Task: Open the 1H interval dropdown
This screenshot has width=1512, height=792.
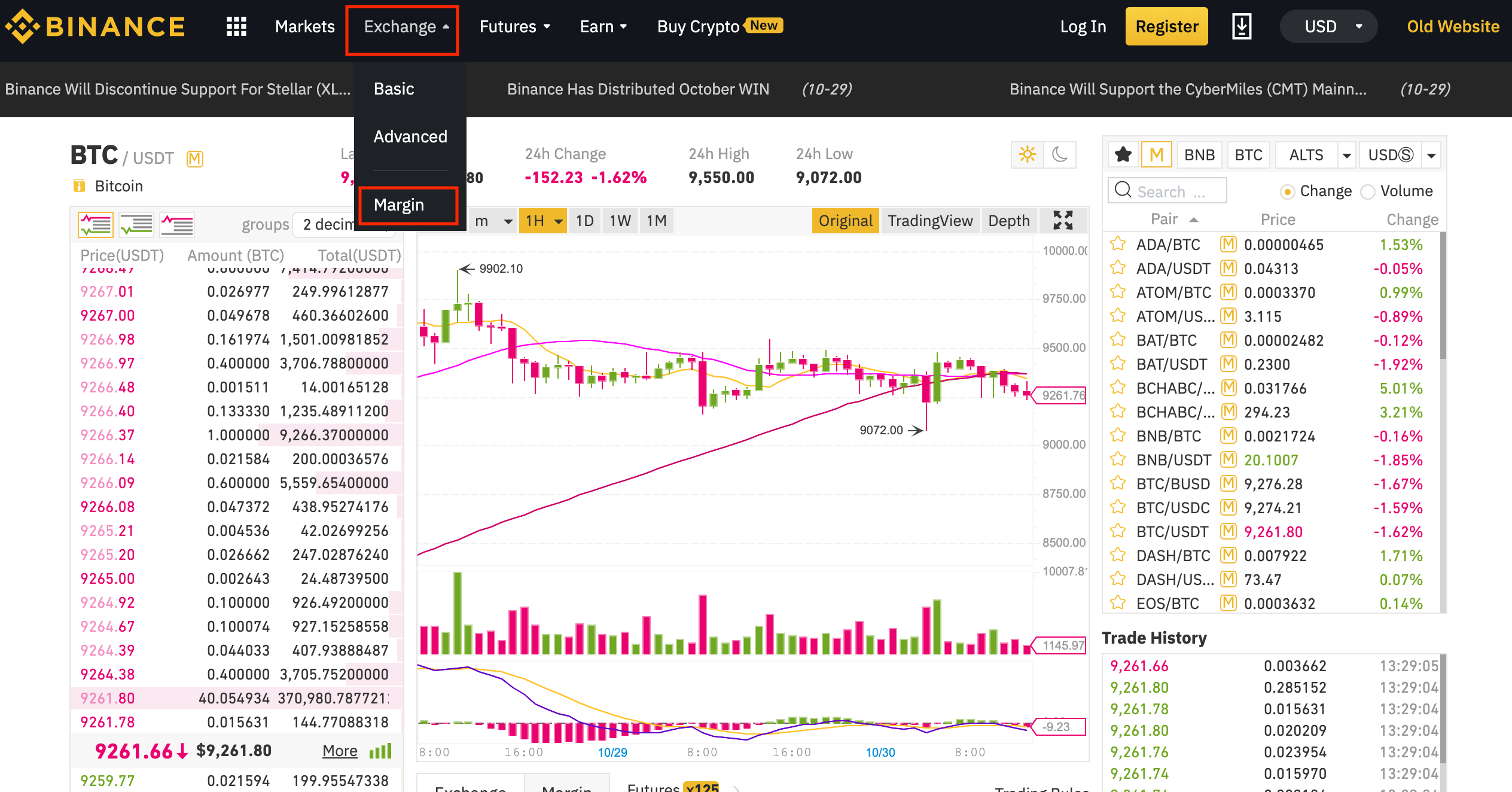Action: pos(541,220)
